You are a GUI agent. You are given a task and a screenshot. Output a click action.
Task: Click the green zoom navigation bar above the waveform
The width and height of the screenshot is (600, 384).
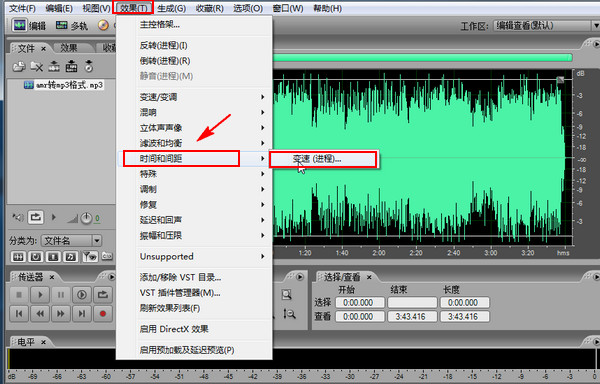point(422,58)
